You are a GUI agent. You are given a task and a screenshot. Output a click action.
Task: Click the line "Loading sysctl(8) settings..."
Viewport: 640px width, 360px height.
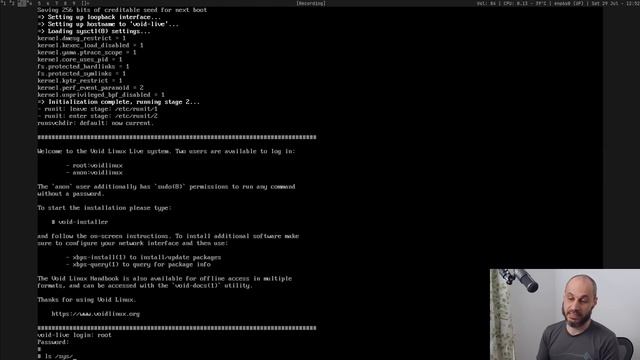click(x=94, y=31)
